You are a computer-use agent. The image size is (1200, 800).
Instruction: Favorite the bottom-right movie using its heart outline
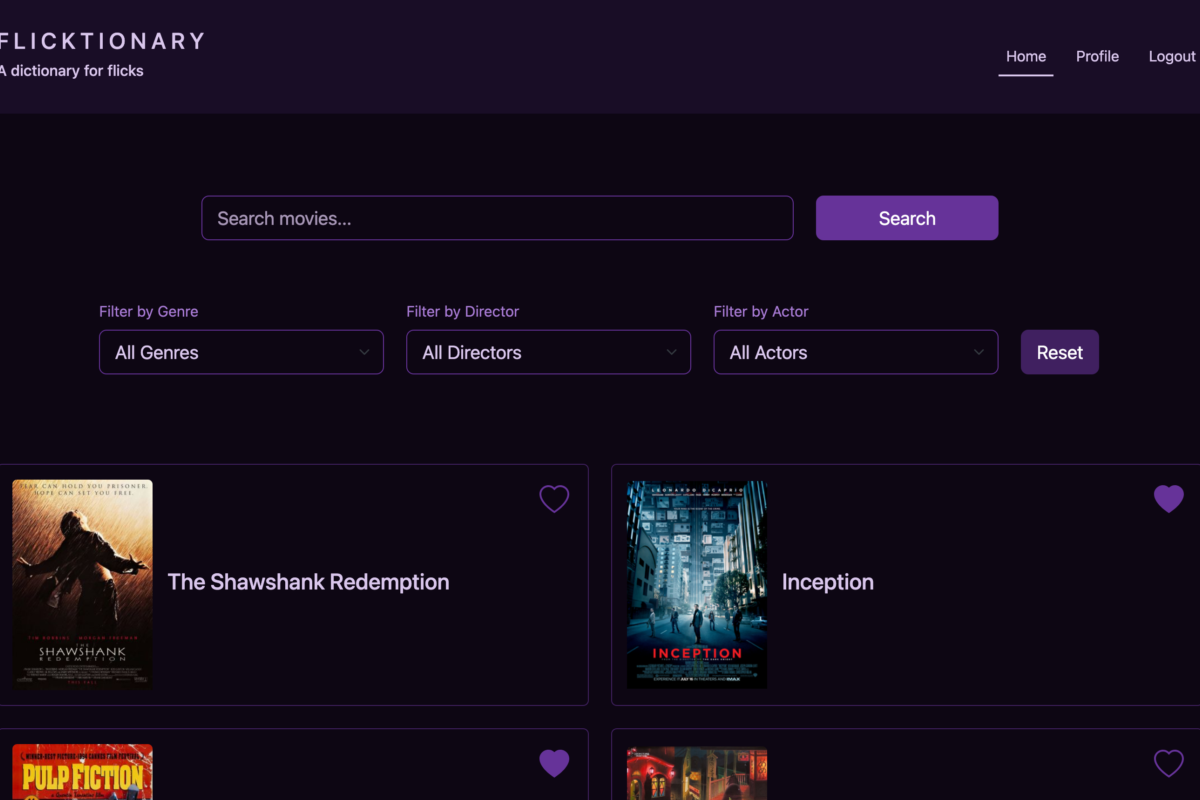click(1168, 763)
